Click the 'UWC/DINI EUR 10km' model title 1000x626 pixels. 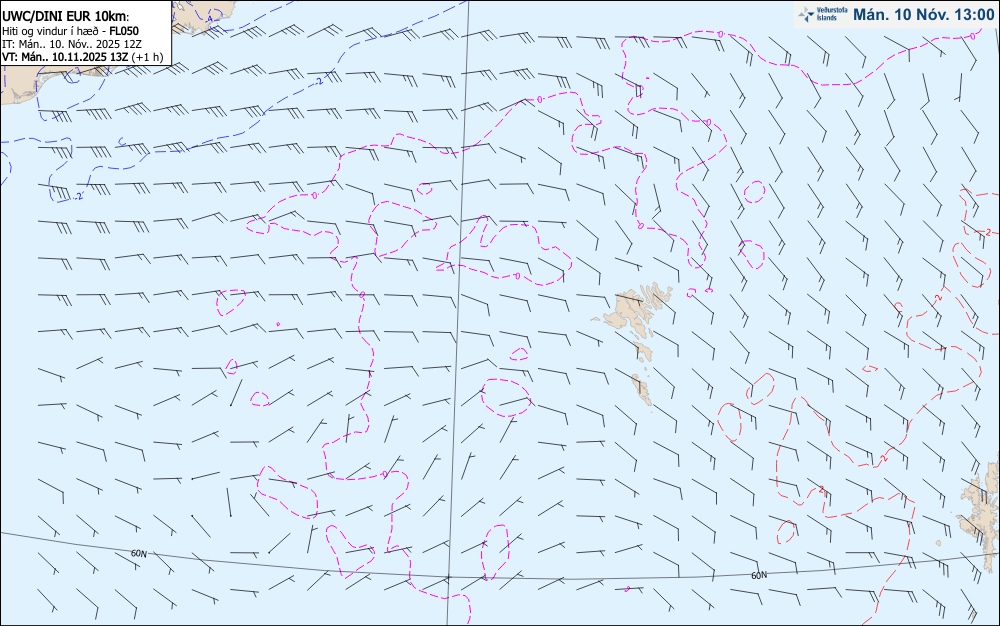[66, 17]
